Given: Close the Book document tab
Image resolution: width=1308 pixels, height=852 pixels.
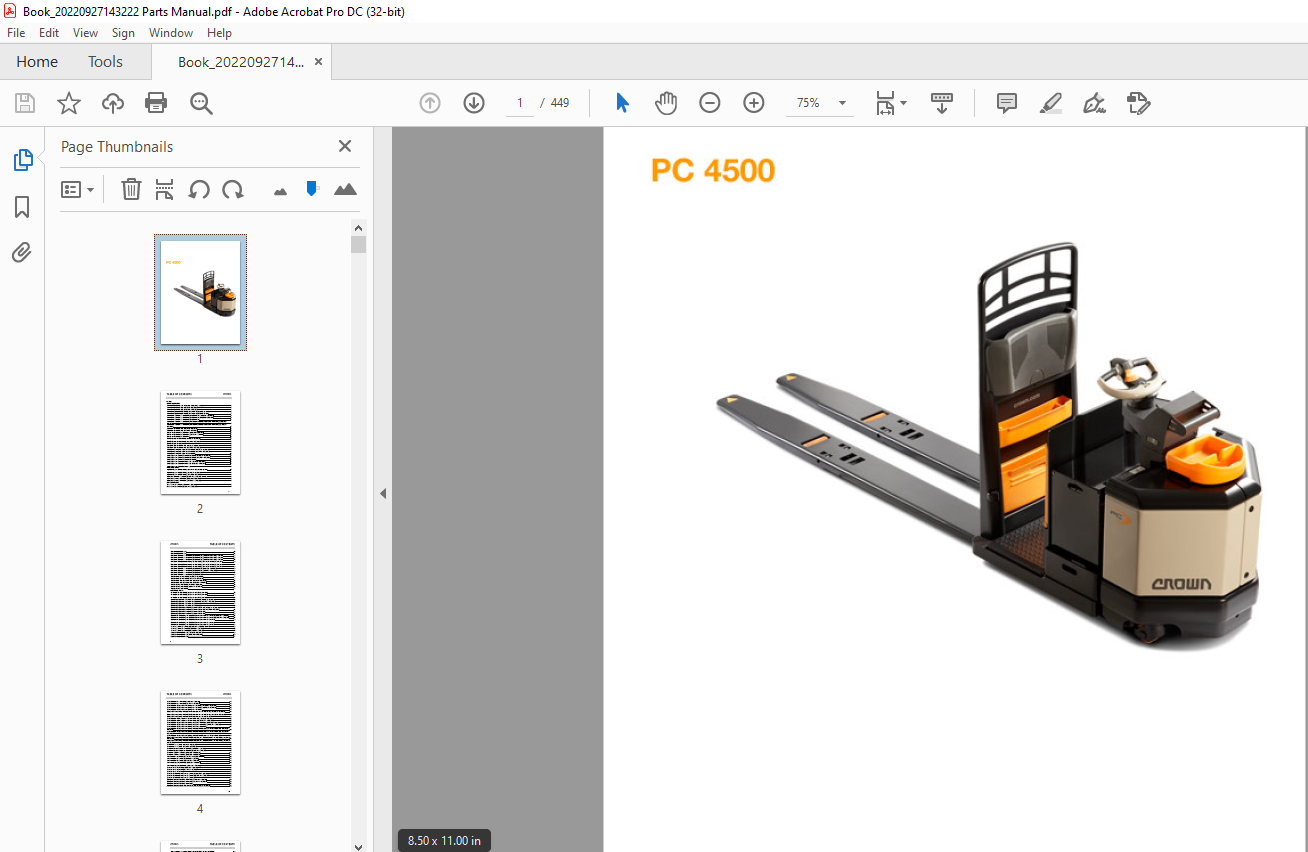Looking at the screenshot, I should click(x=318, y=62).
